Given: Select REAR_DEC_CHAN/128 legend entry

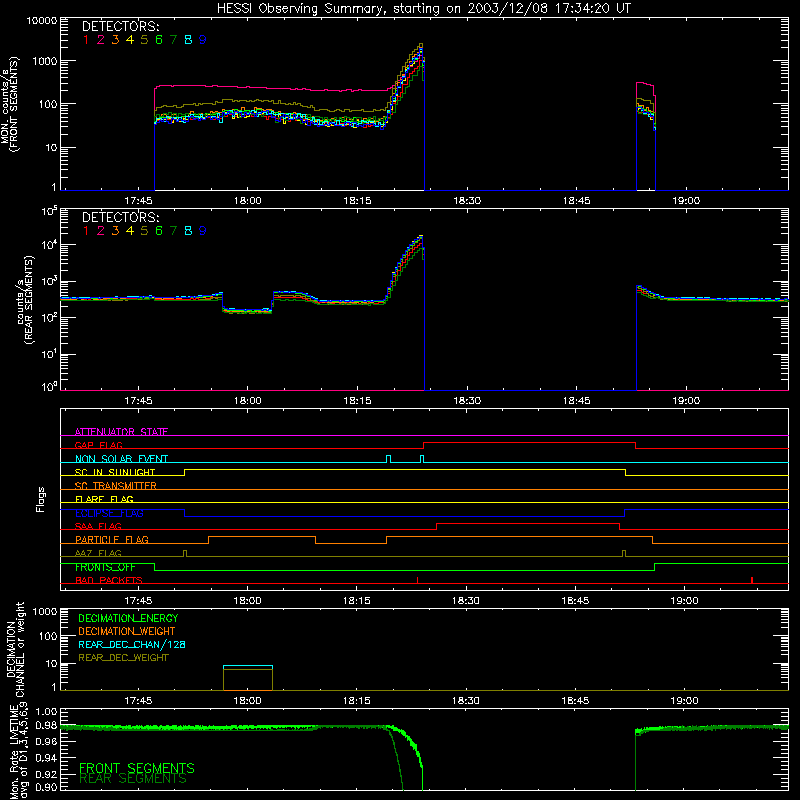Looking at the screenshot, I should tap(132, 644).
